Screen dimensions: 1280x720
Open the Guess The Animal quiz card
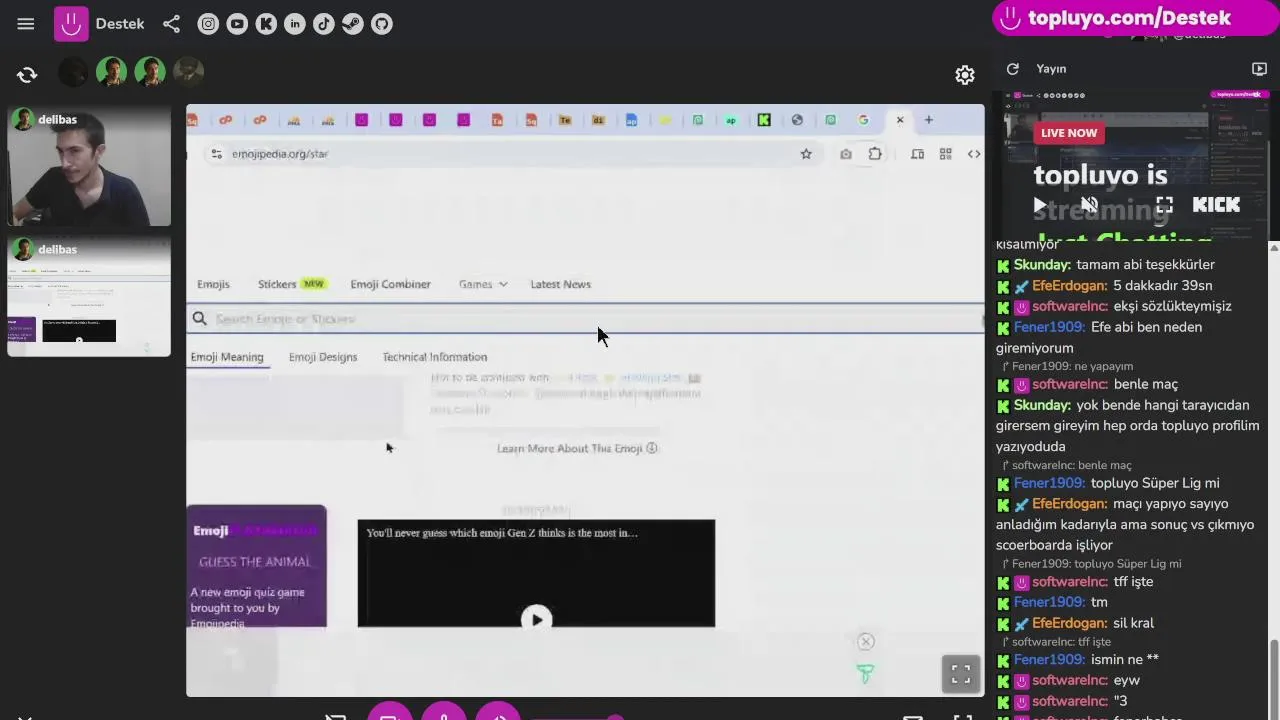point(256,566)
